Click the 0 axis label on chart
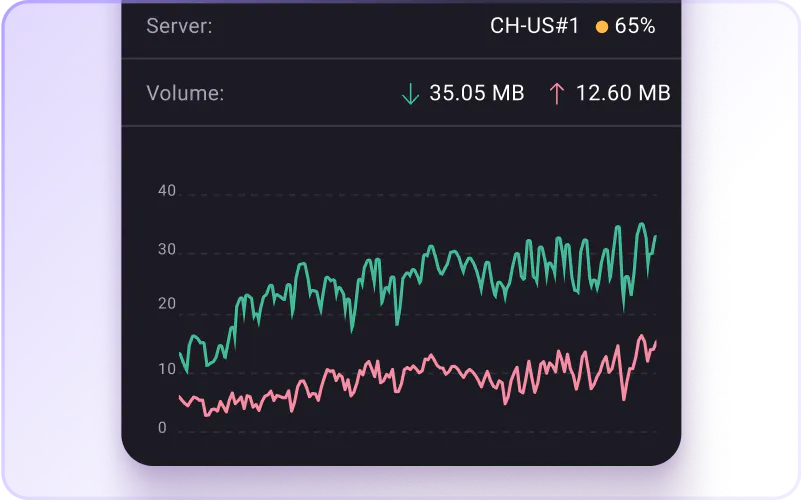 tap(162, 428)
